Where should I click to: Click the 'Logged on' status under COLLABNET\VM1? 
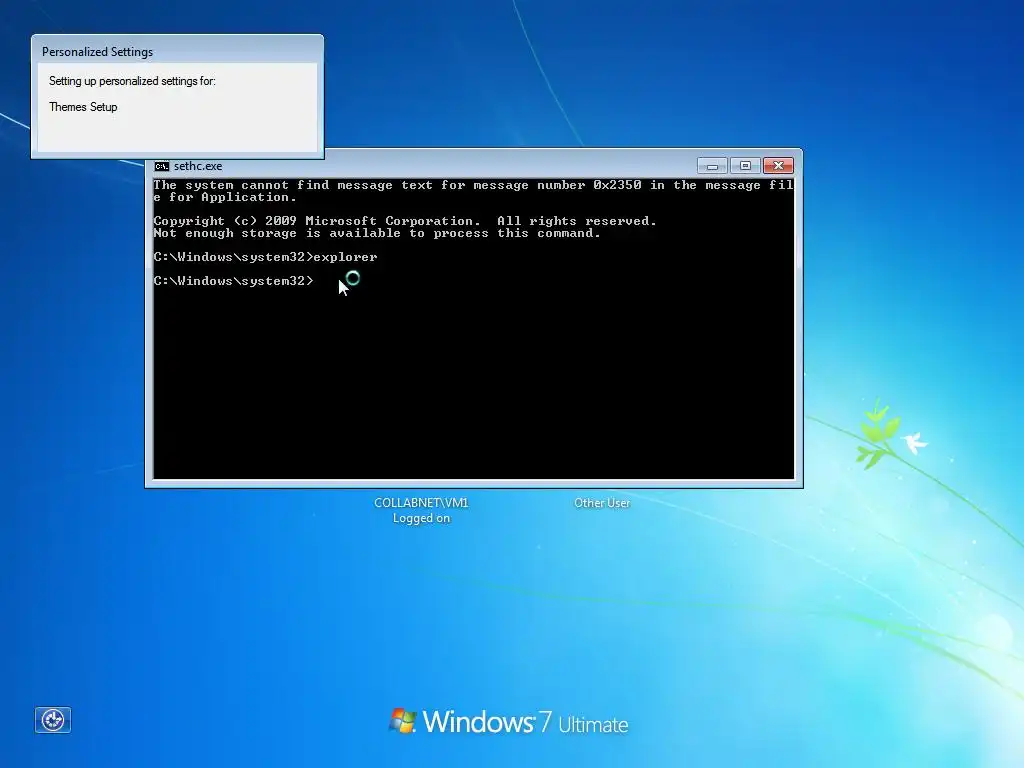click(x=421, y=518)
